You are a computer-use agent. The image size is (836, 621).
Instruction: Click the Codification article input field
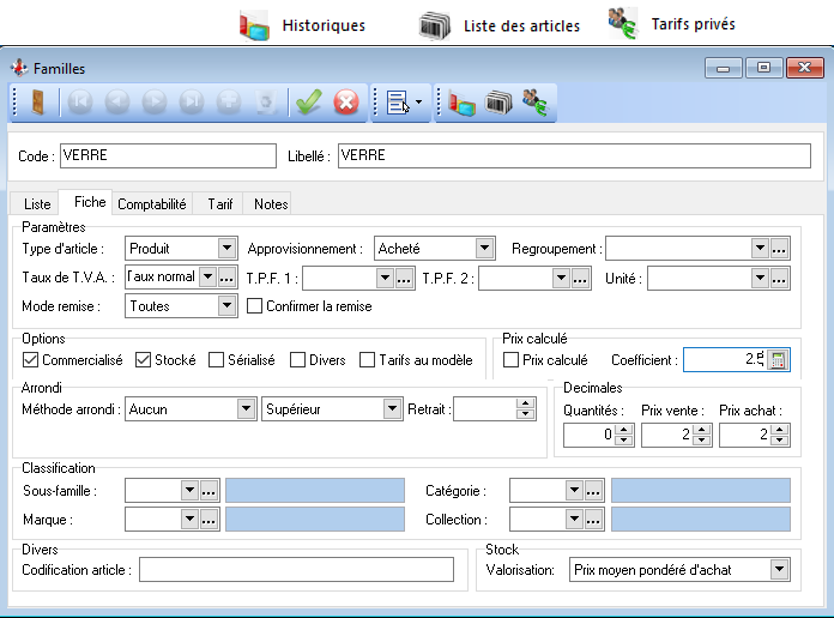pyautogui.click(x=296, y=570)
